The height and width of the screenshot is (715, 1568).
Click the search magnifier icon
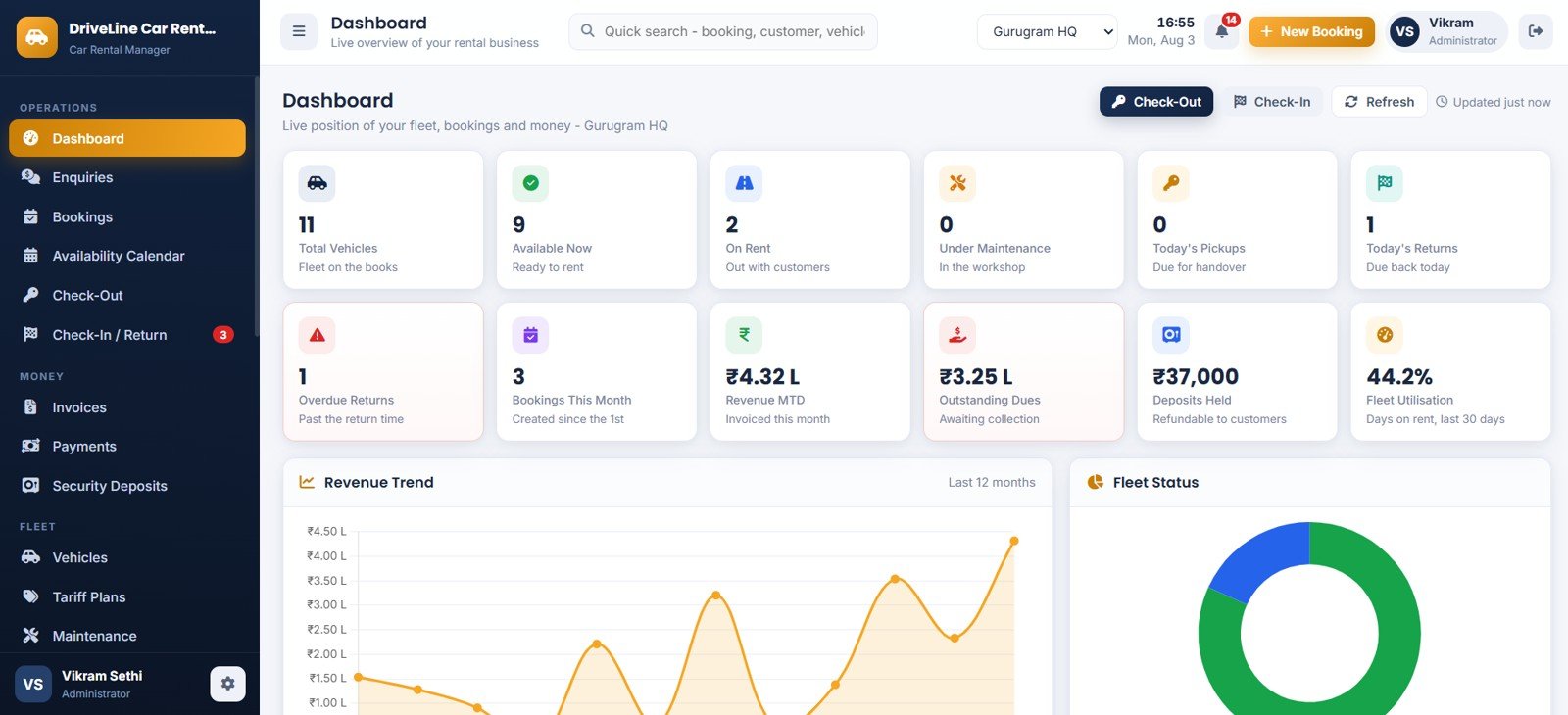(588, 31)
